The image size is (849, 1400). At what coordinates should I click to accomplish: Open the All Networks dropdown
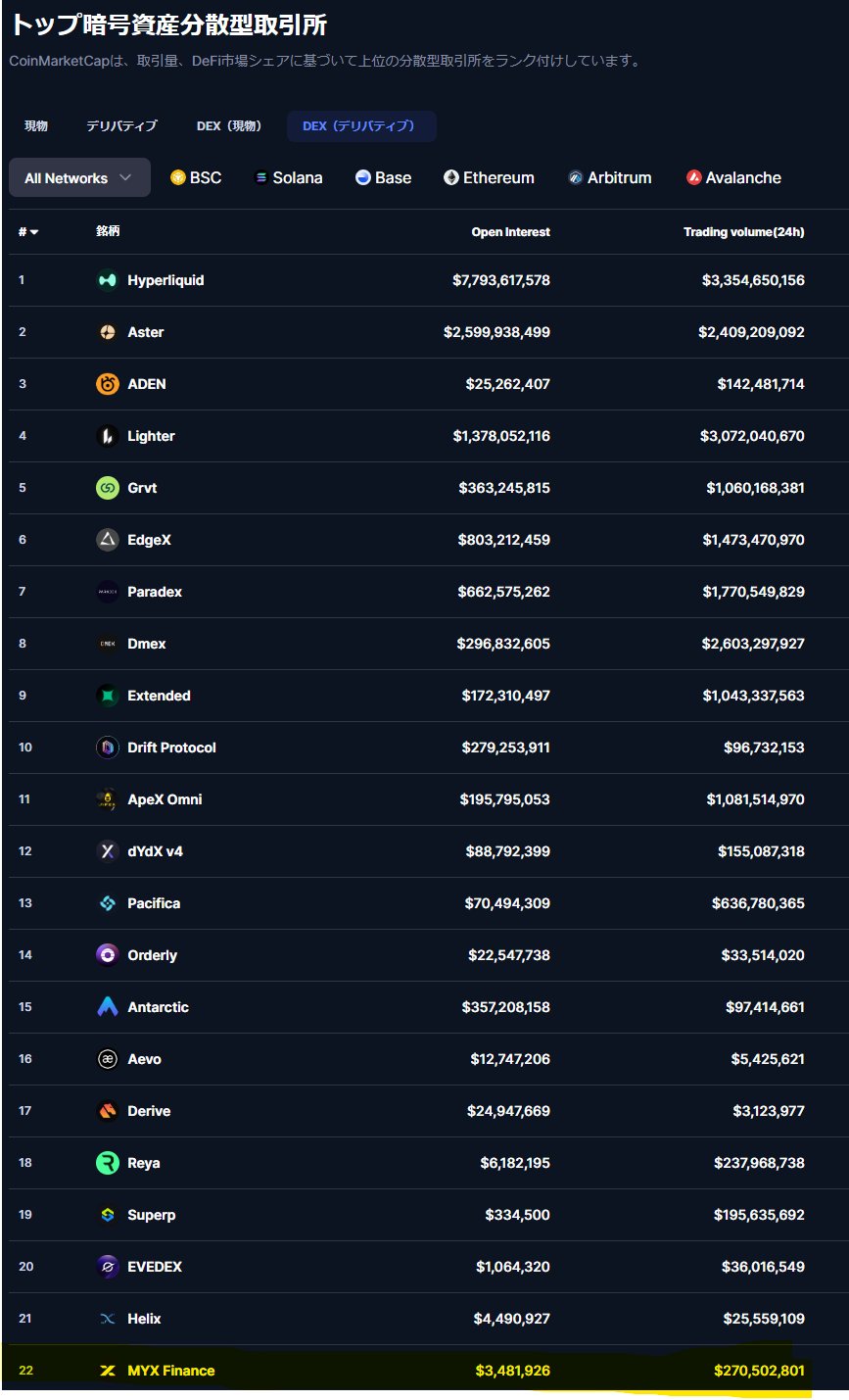click(x=79, y=178)
